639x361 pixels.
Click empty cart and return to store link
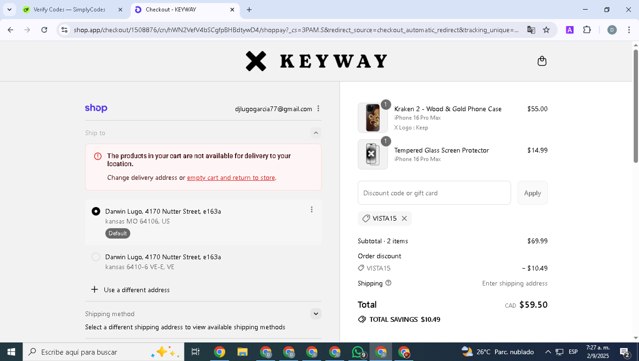pyautogui.click(x=231, y=178)
